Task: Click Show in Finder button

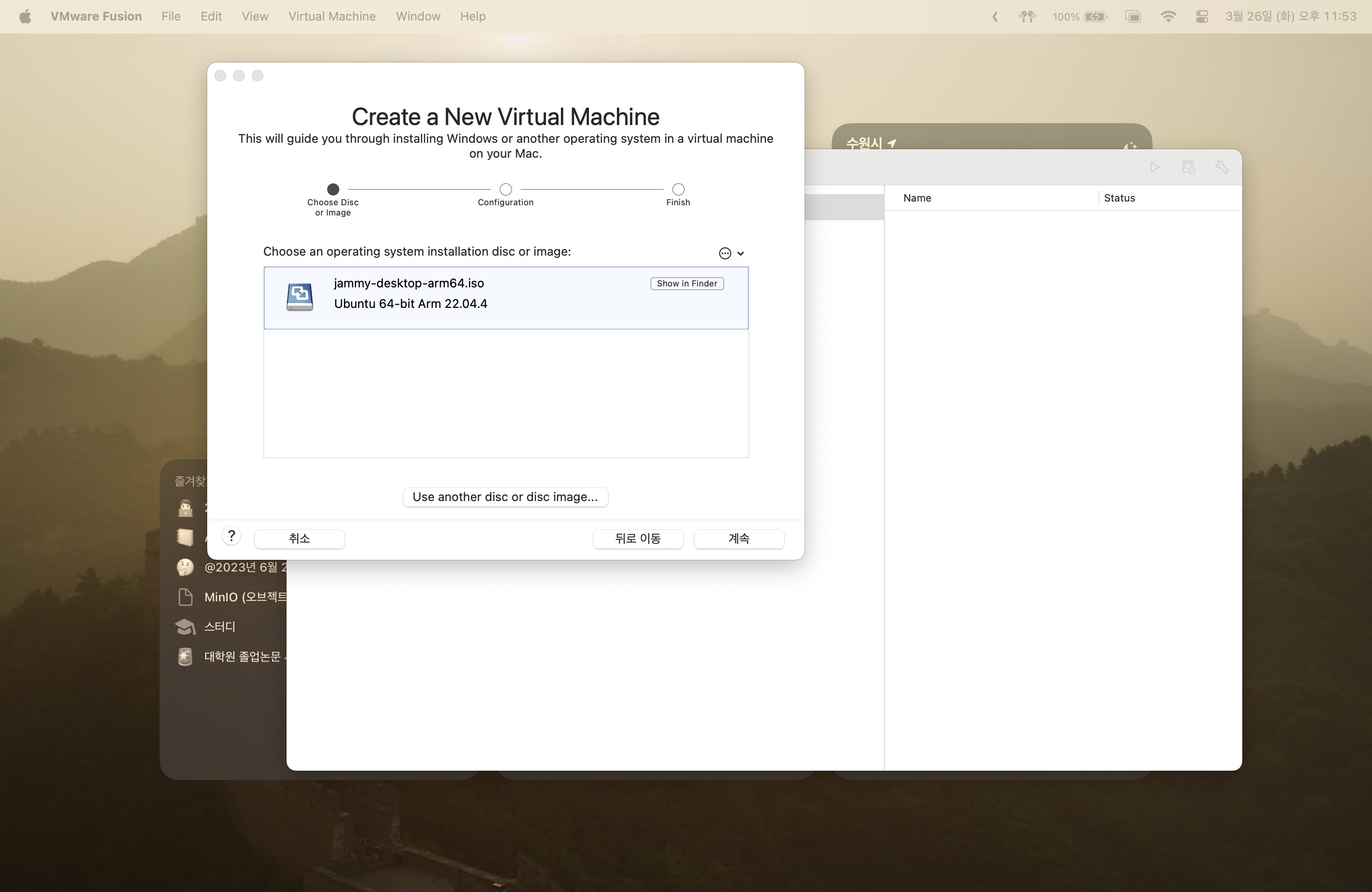Action: [687, 284]
